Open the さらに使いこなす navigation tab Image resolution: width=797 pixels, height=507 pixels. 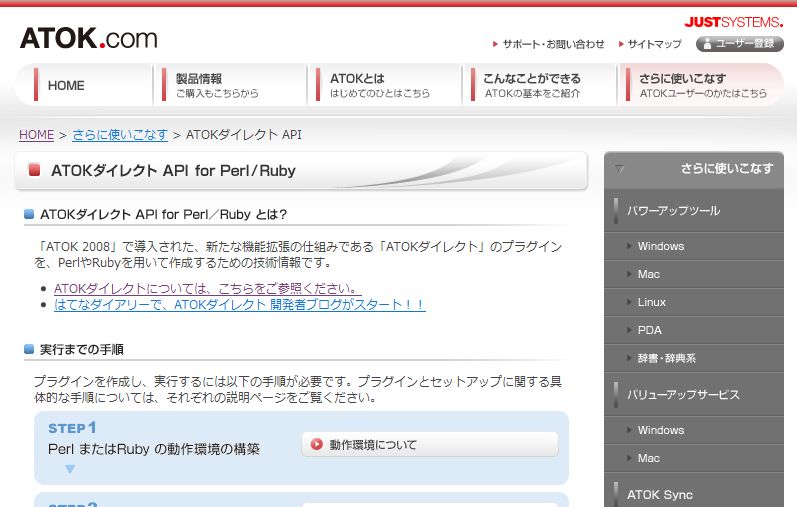(700, 85)
